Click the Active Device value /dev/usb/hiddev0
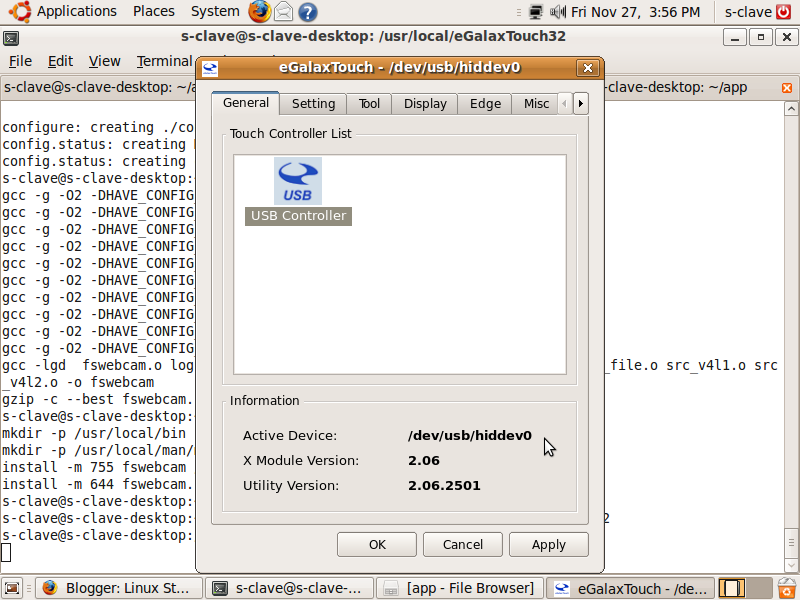This screenshot has height=600, width=800. pyautogui.click(x=469, y=436)
